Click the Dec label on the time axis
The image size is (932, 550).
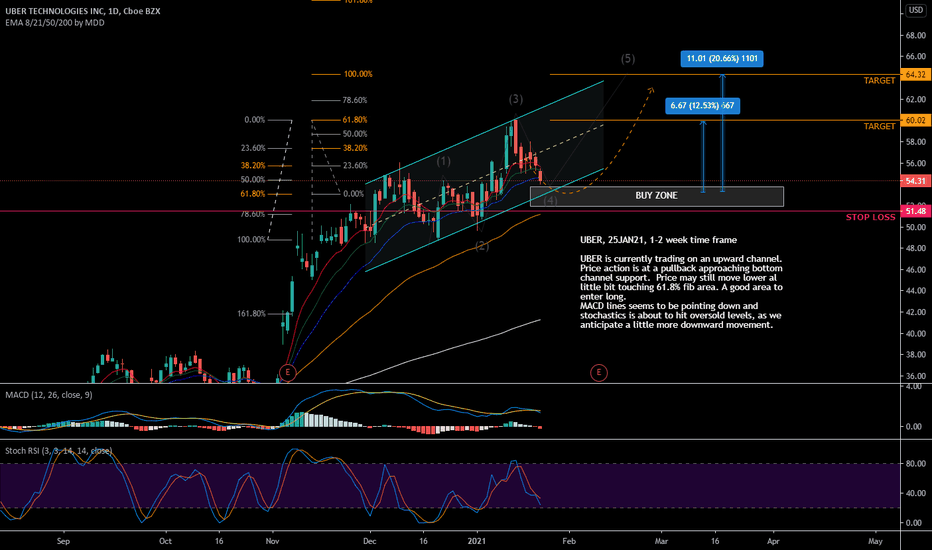click(369, 541)
